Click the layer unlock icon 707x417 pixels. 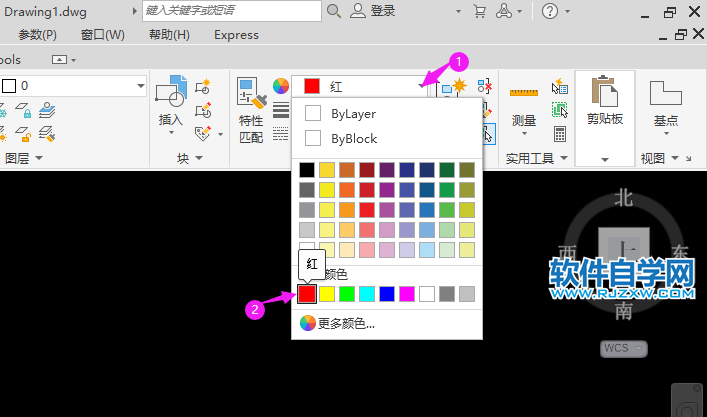click(23, 134)
